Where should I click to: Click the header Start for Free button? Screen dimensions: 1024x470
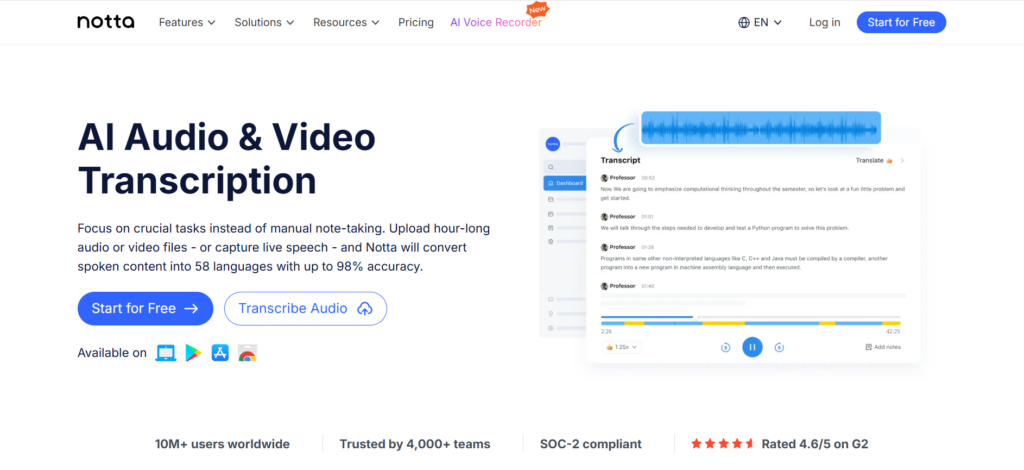pos(901,22)
